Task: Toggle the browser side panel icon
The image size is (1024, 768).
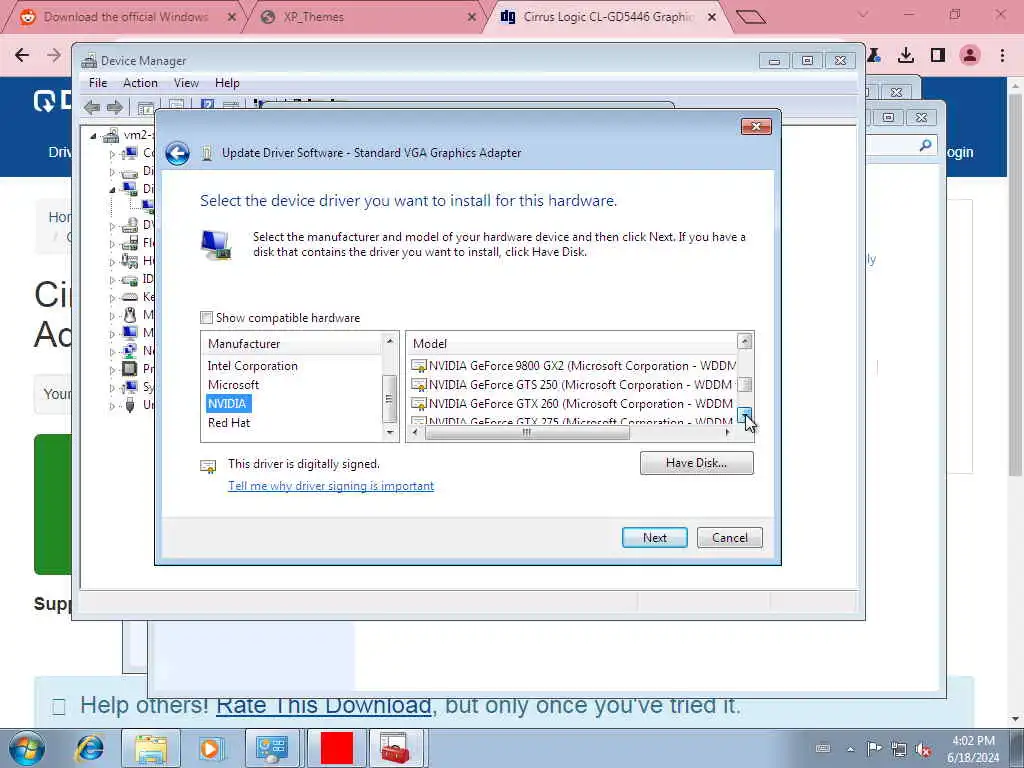Action: tap(938, 55)
